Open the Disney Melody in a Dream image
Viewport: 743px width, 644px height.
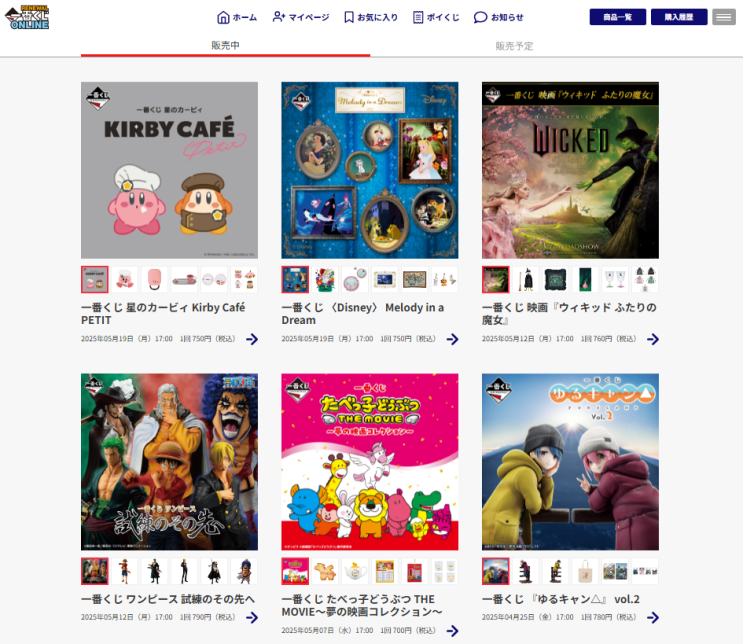(x=370, y=170)
